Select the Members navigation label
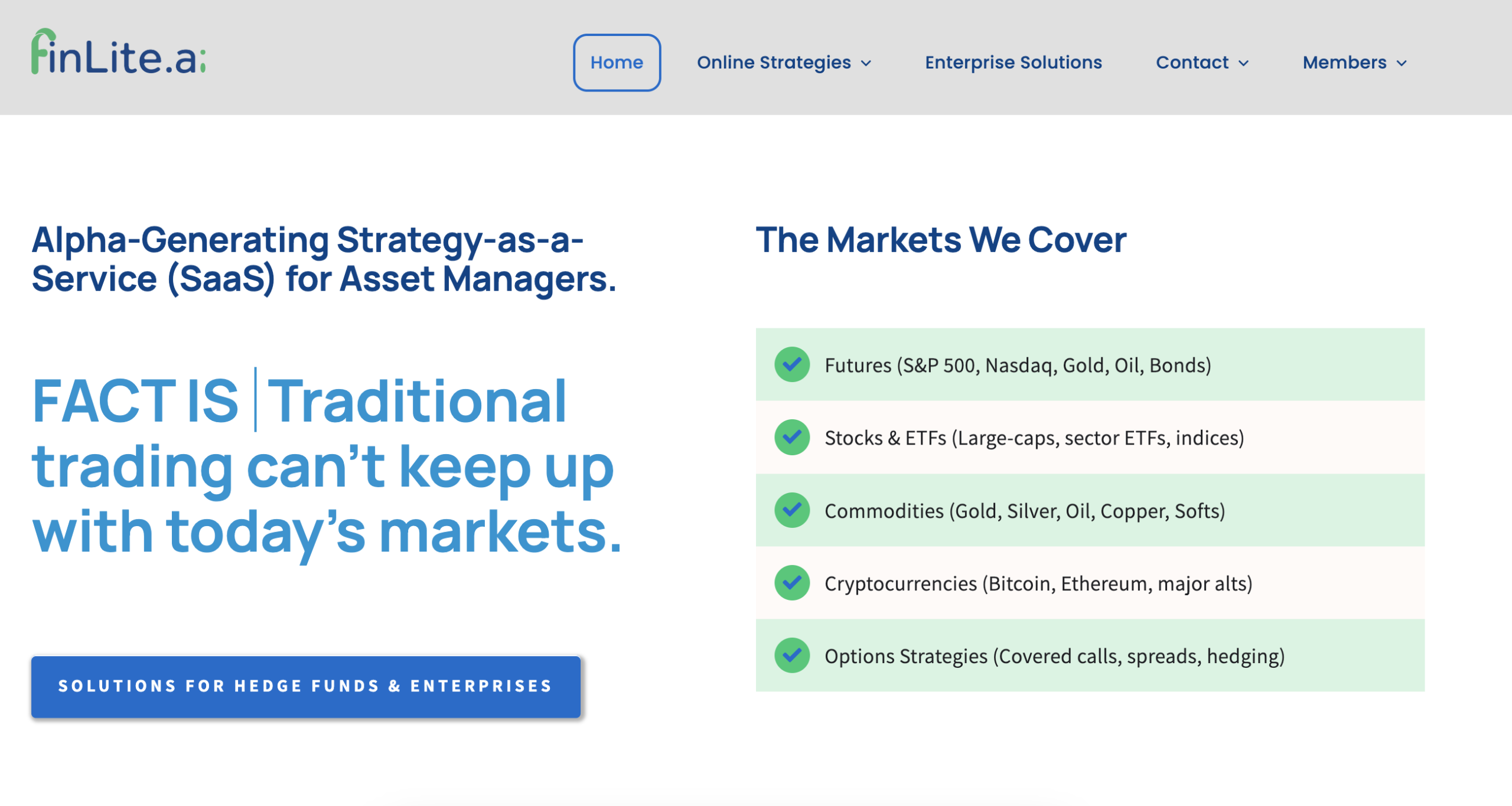Screen dimensions: 1512x806 [1344, 63]
